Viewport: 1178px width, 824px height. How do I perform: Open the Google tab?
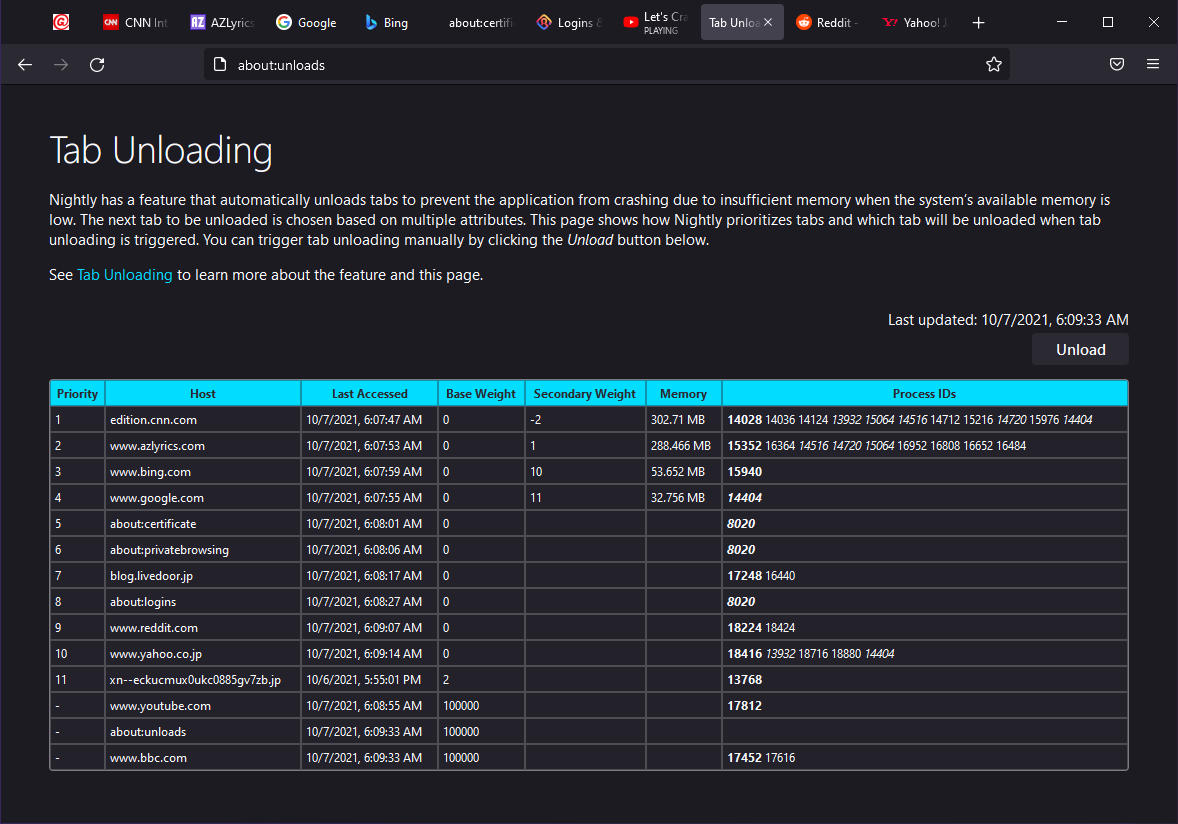click(x=307, y=22)
